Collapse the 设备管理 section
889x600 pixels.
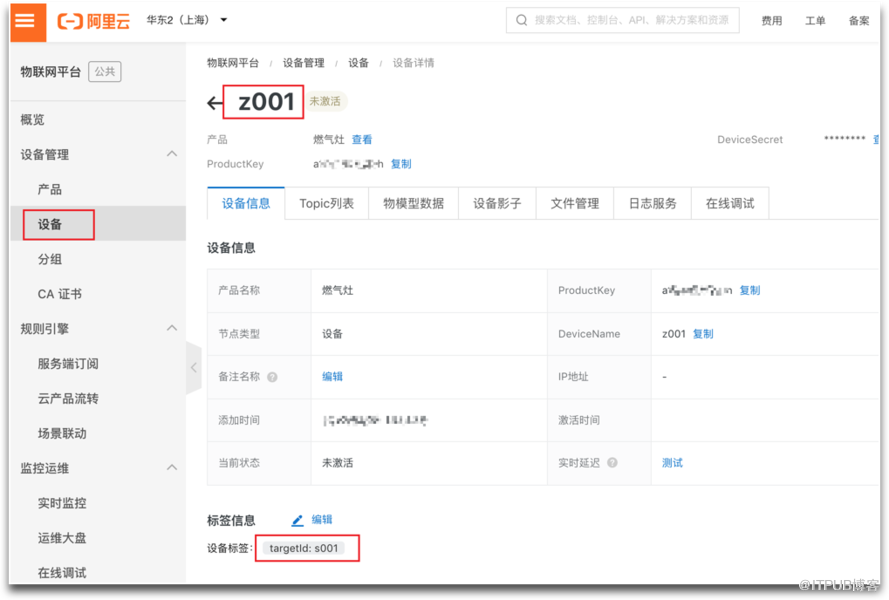(171, 154)
